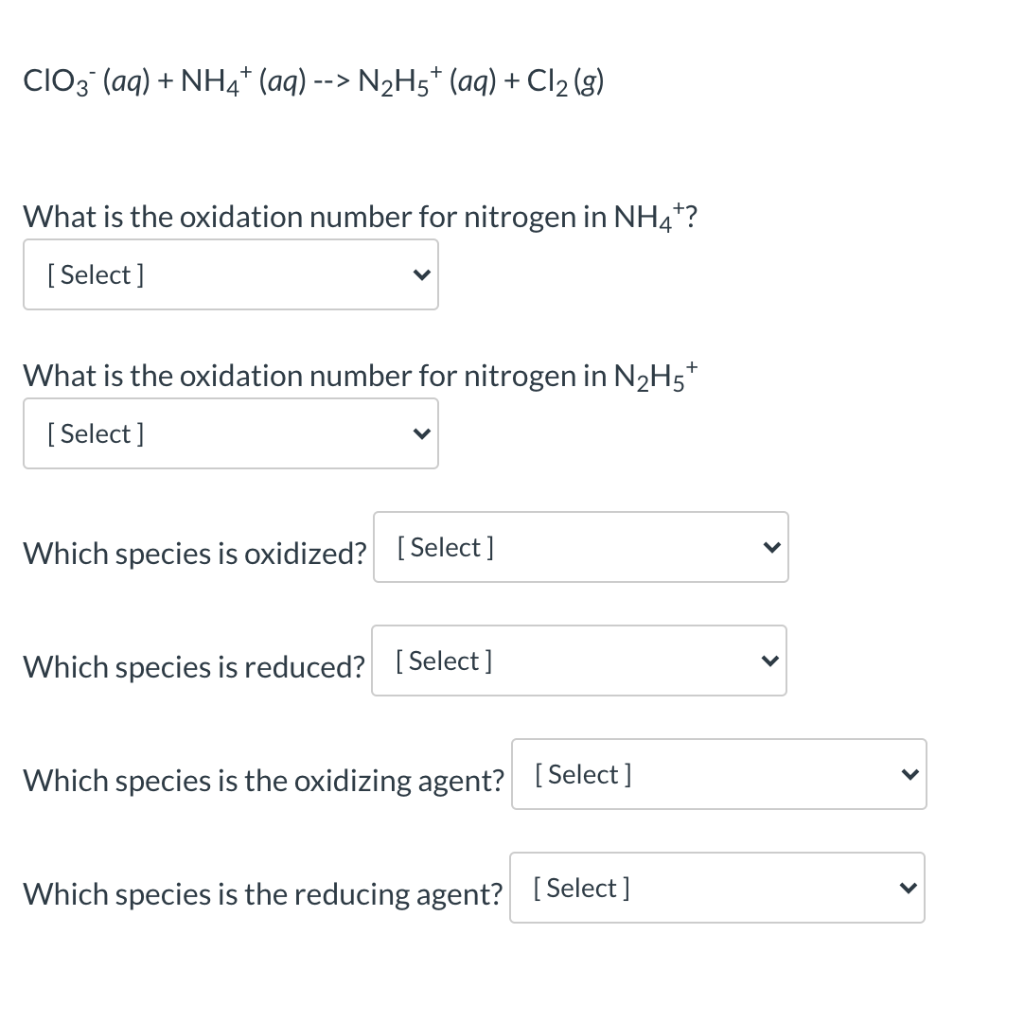Click the chevron on the first oxidation dropdown
The height and width of the screenshot is (1022, 1024).
[x=421, y=274]
